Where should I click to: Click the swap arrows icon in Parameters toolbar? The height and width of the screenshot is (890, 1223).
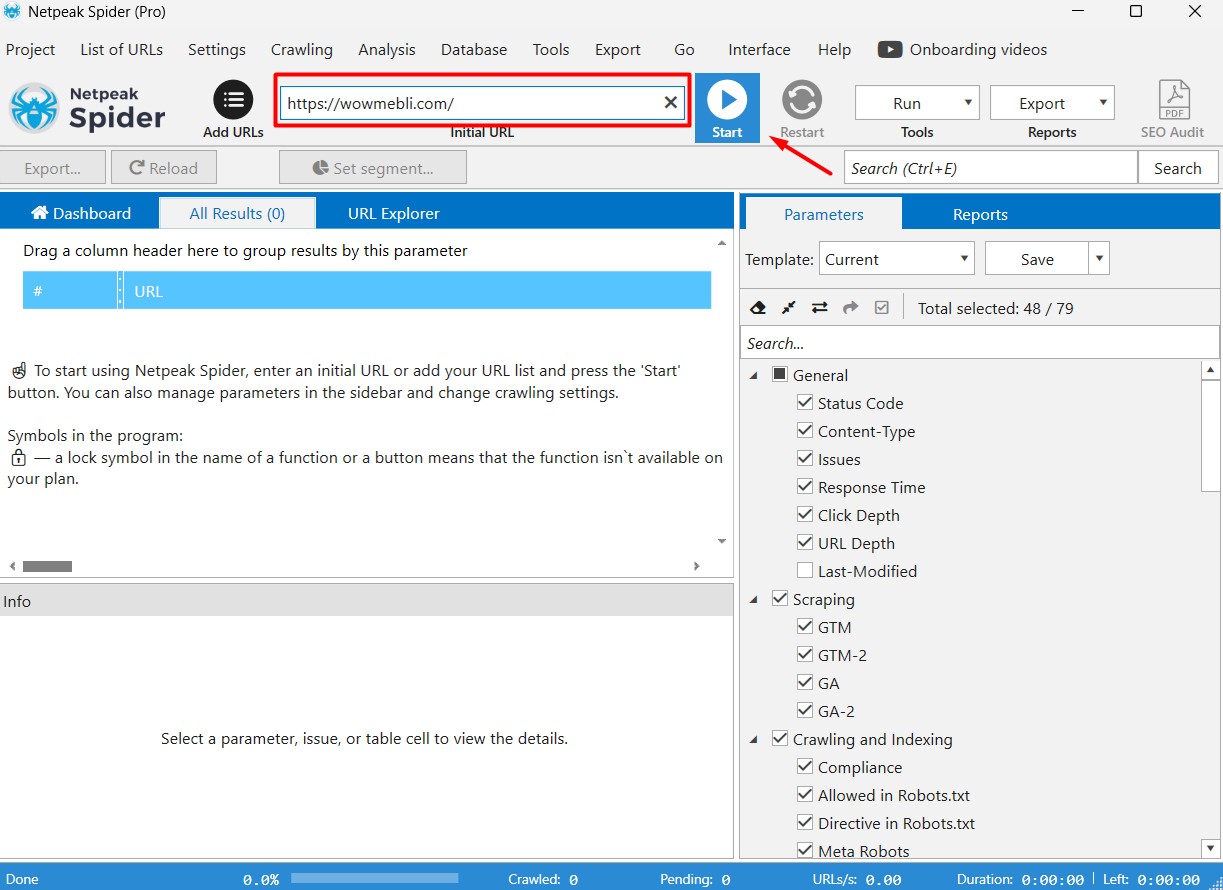point(819,308)
